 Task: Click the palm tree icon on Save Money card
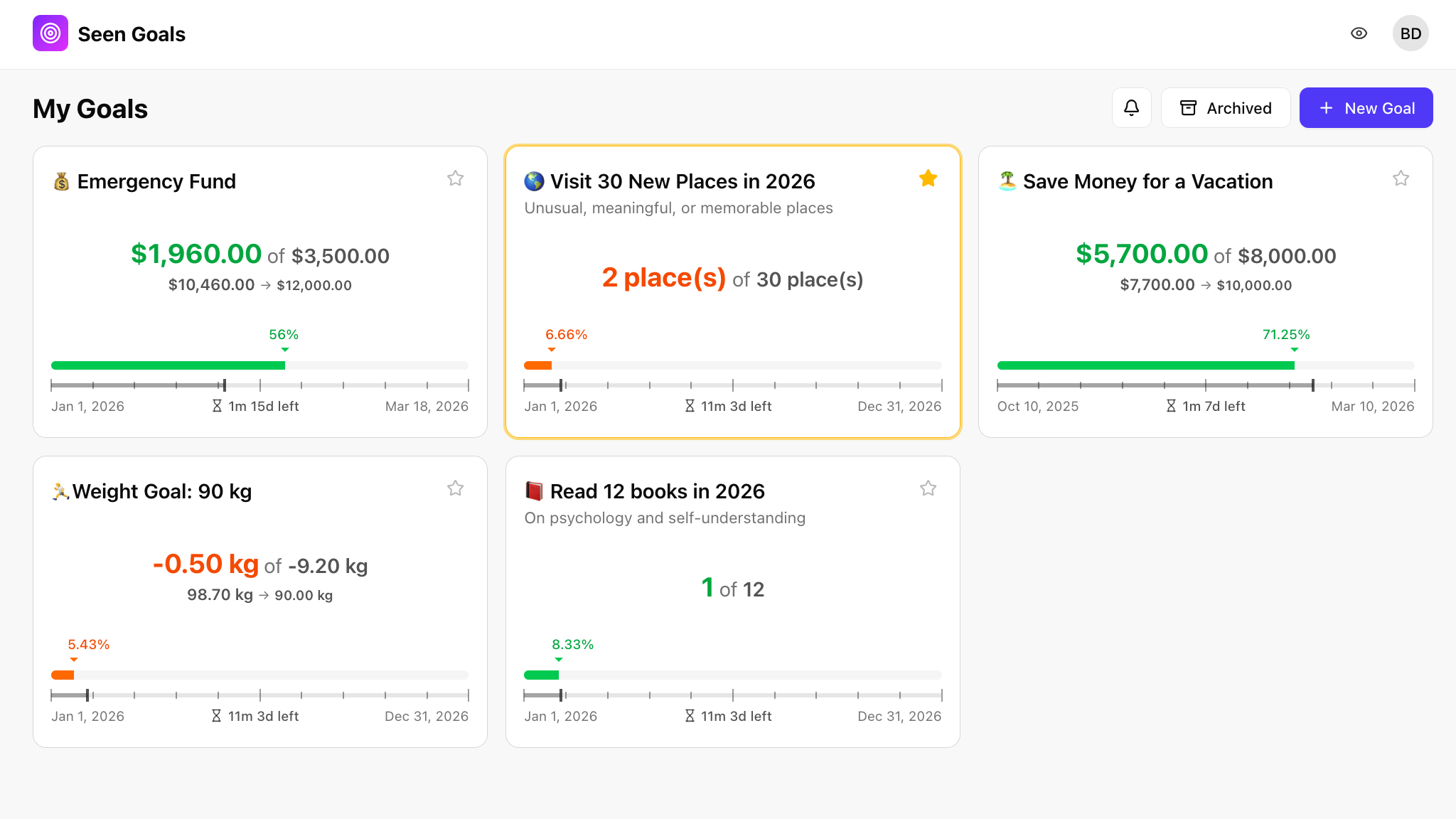[1007, 181]
